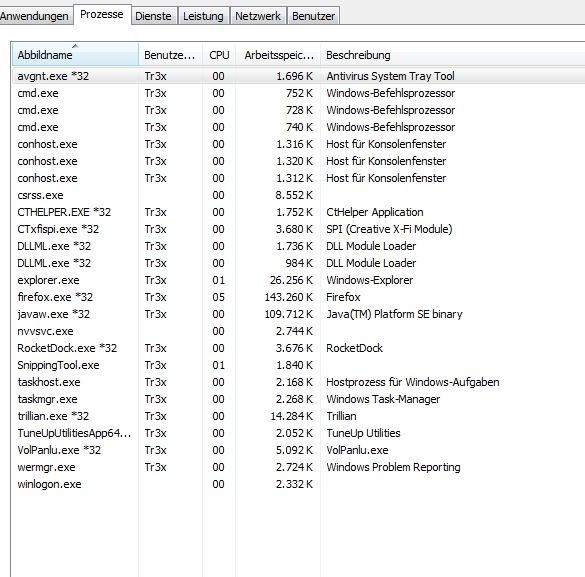Click the CtHelper Application description

pos(375,212)
